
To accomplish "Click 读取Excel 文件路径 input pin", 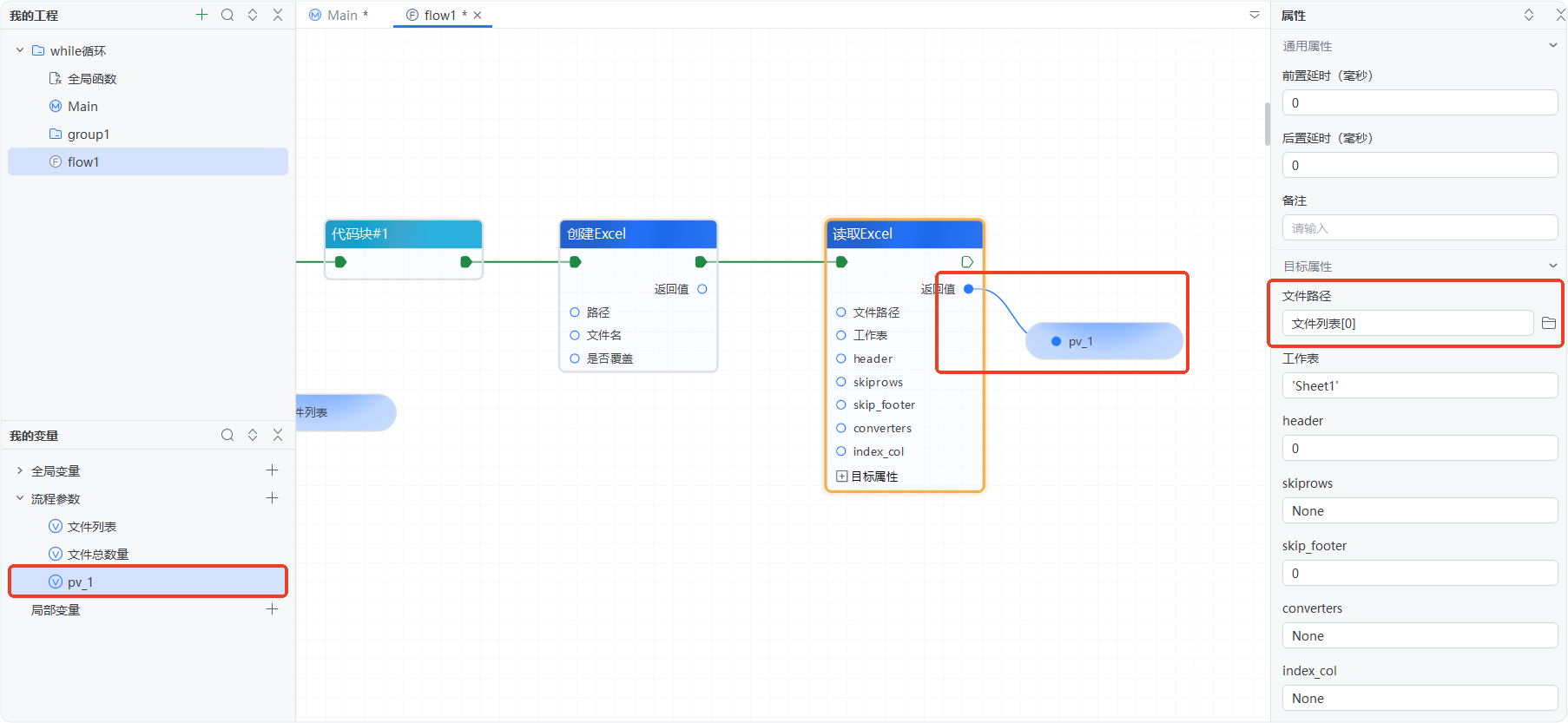I will coord(840,312).
